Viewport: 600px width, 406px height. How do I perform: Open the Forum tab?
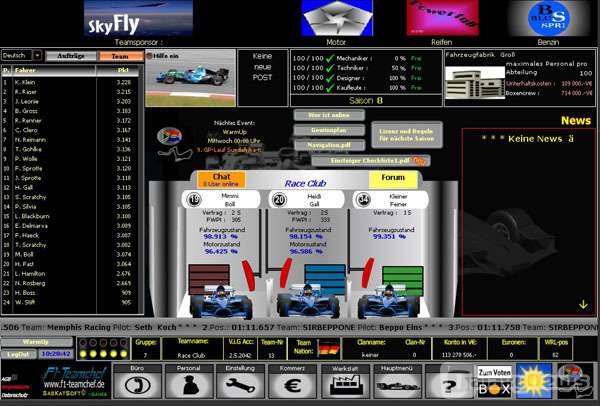(393, 179)
